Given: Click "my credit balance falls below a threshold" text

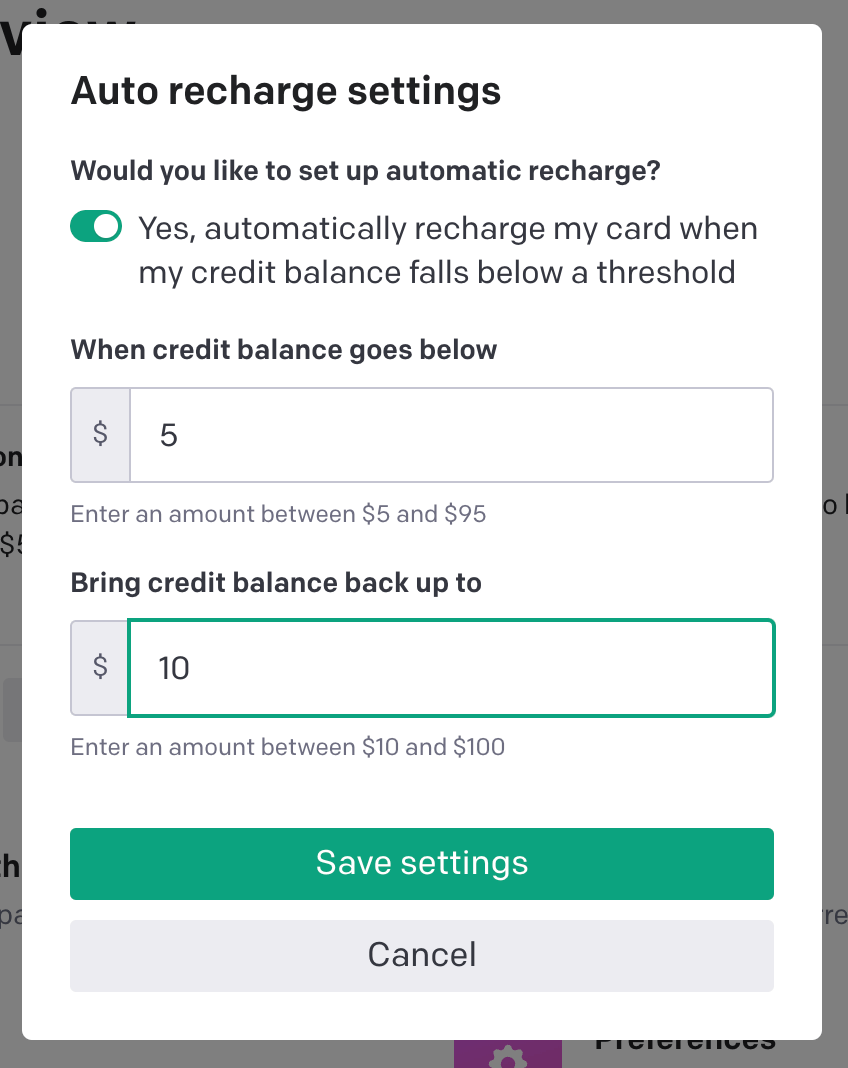Looking at the screenshot, I should coord(437,272).
